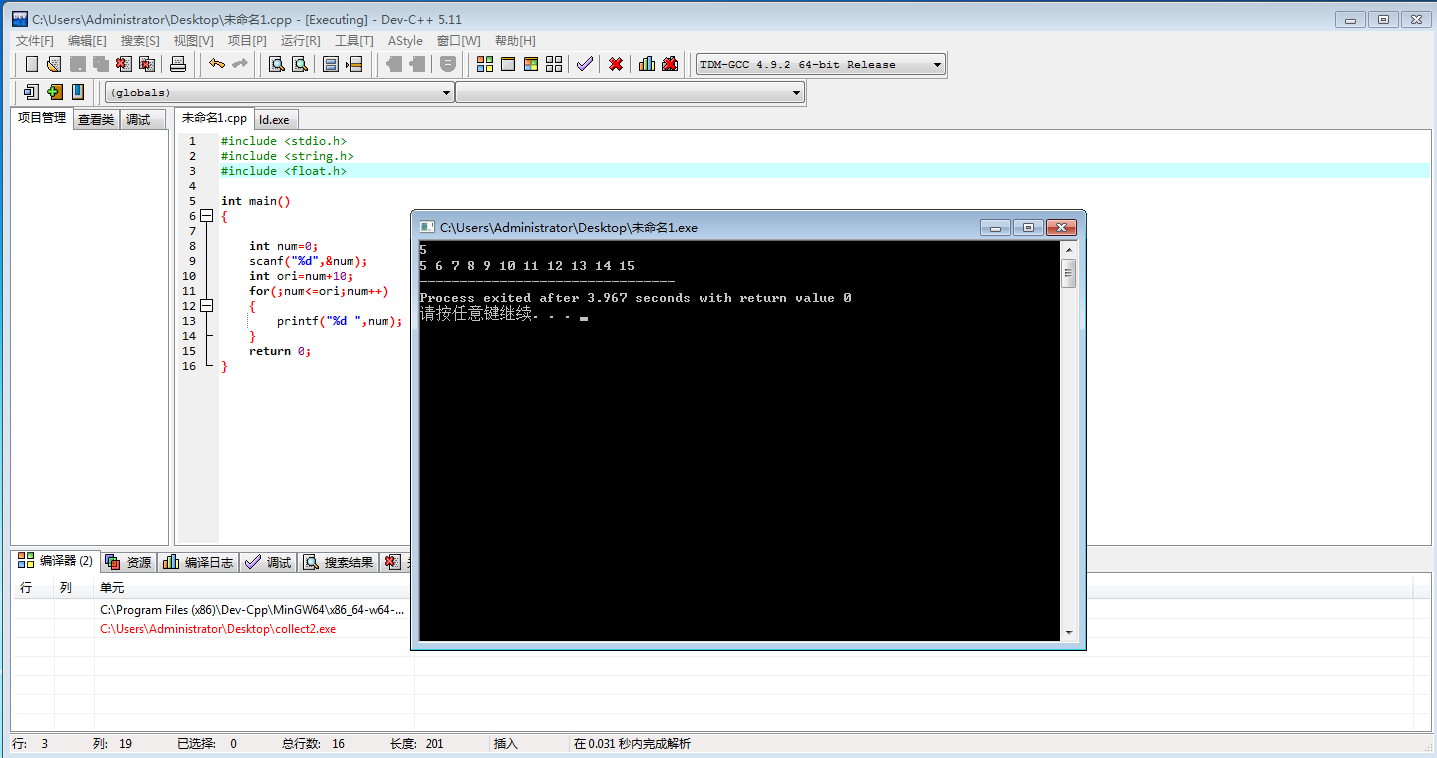Open the 搜索[S] menu
The width and height of the screenshot is (1437, 758).
coord(140,41)
